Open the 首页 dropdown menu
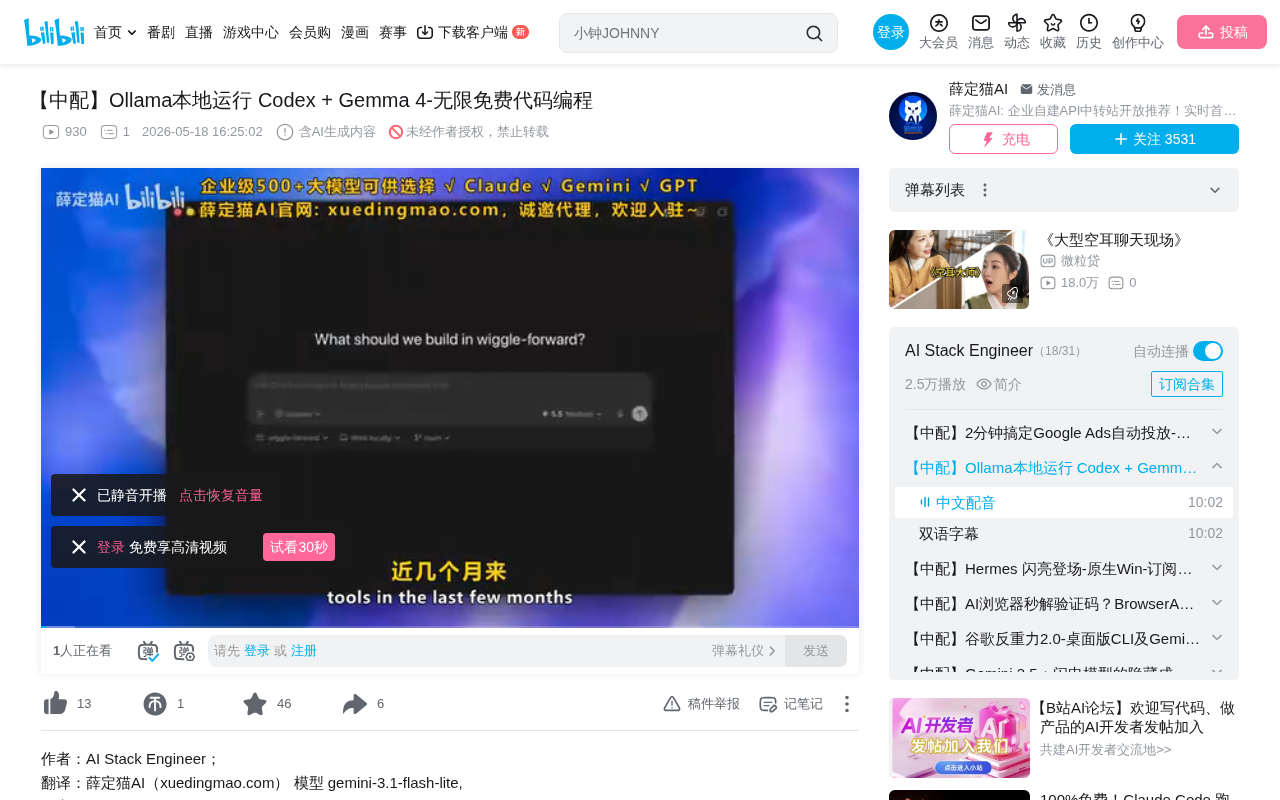1280x800 pixels. coord(115,33)
